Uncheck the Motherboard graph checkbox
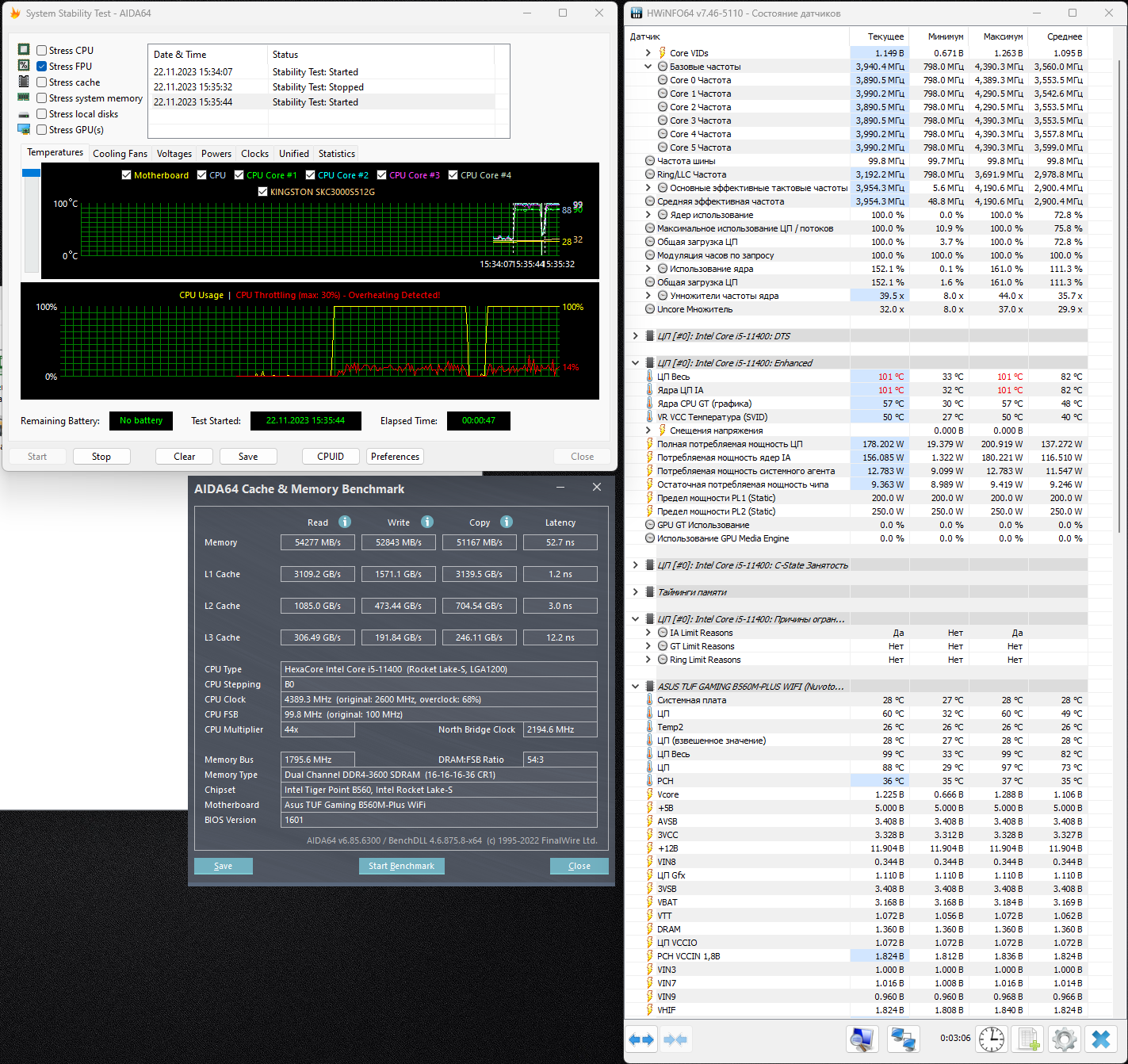Screen dimensions: 1128x1064 126,175
